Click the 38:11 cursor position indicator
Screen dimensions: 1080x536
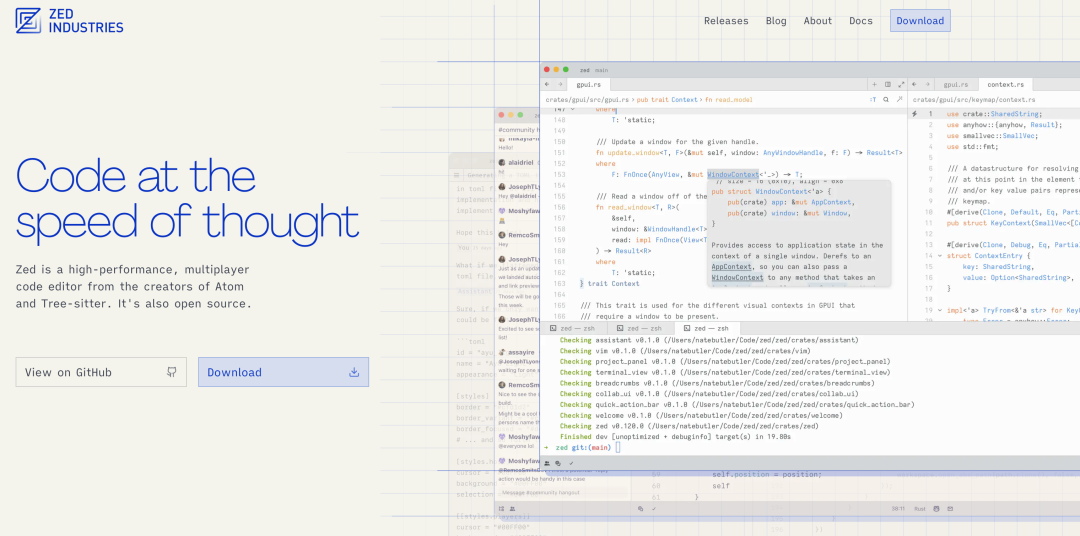[x=898, y=509]
